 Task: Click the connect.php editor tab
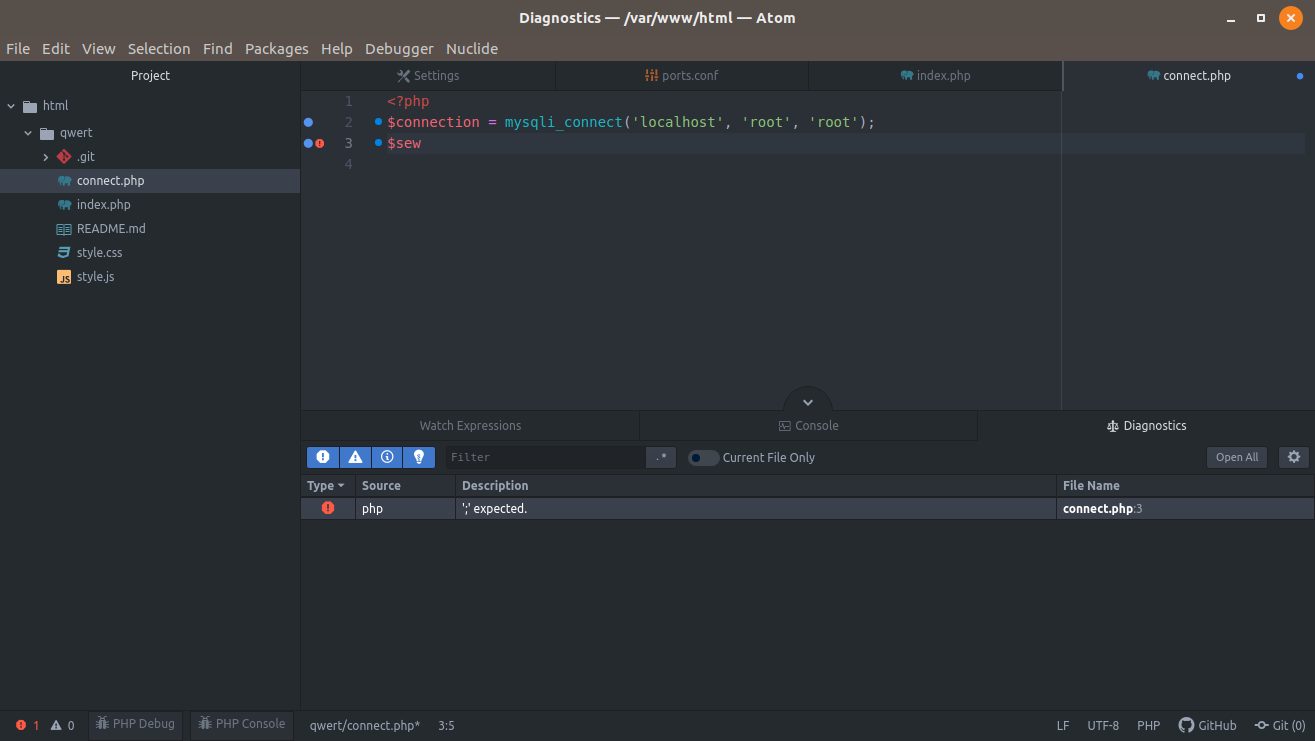point(1188,76)
